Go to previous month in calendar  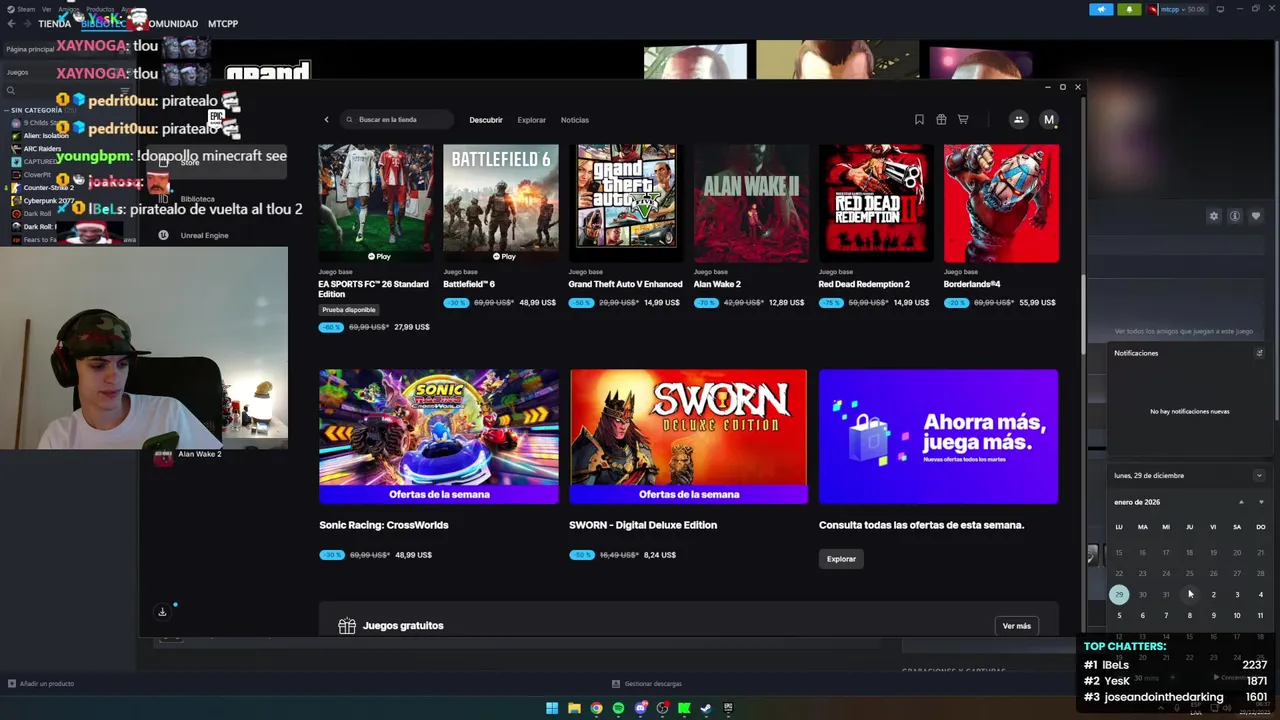click(1241, 502)
